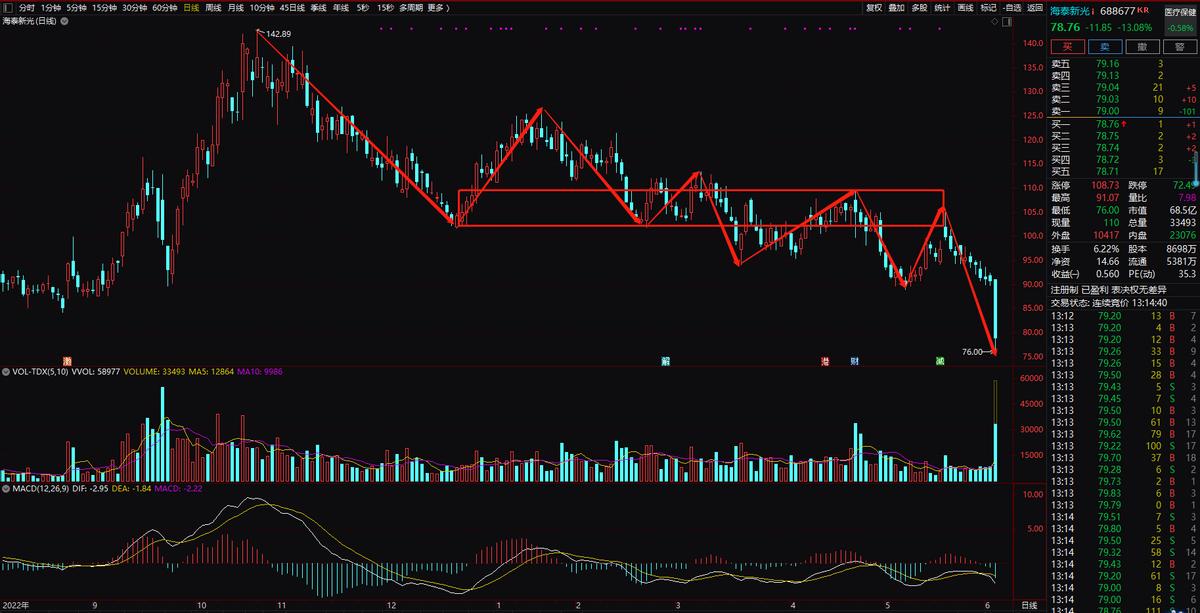Select the 10分钟 period
1200x613 pixels.
pyautogui.click(x=262, y=7)
